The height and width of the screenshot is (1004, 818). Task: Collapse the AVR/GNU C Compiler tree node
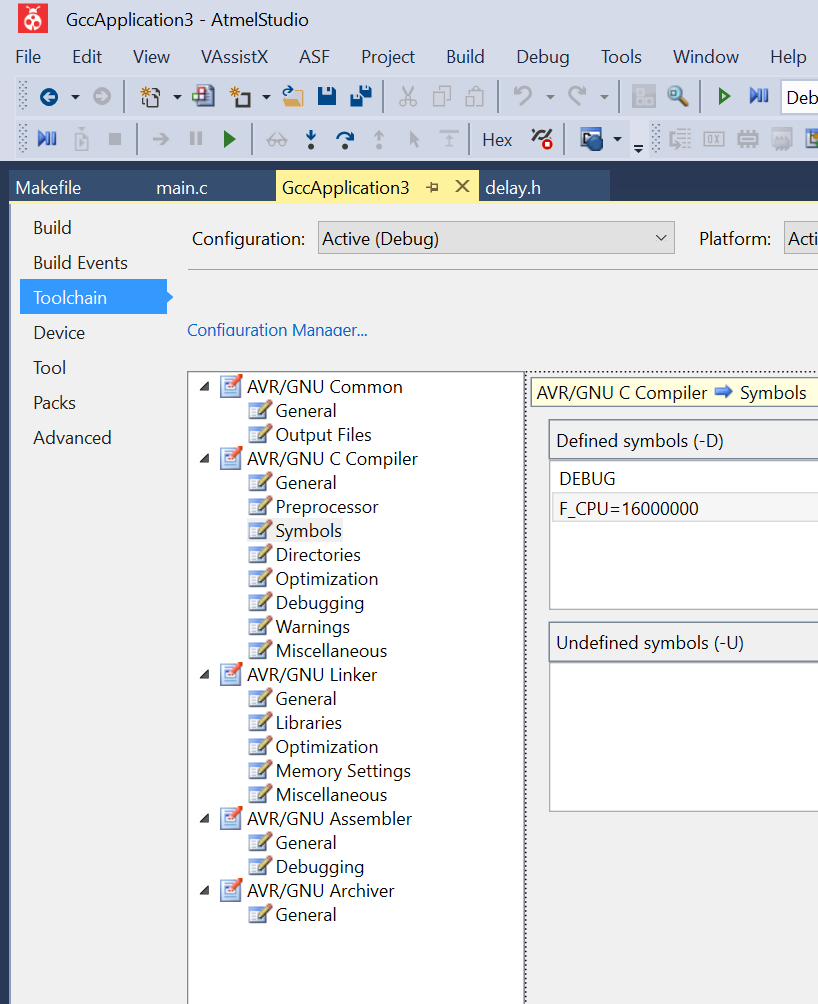pos(205,458)
